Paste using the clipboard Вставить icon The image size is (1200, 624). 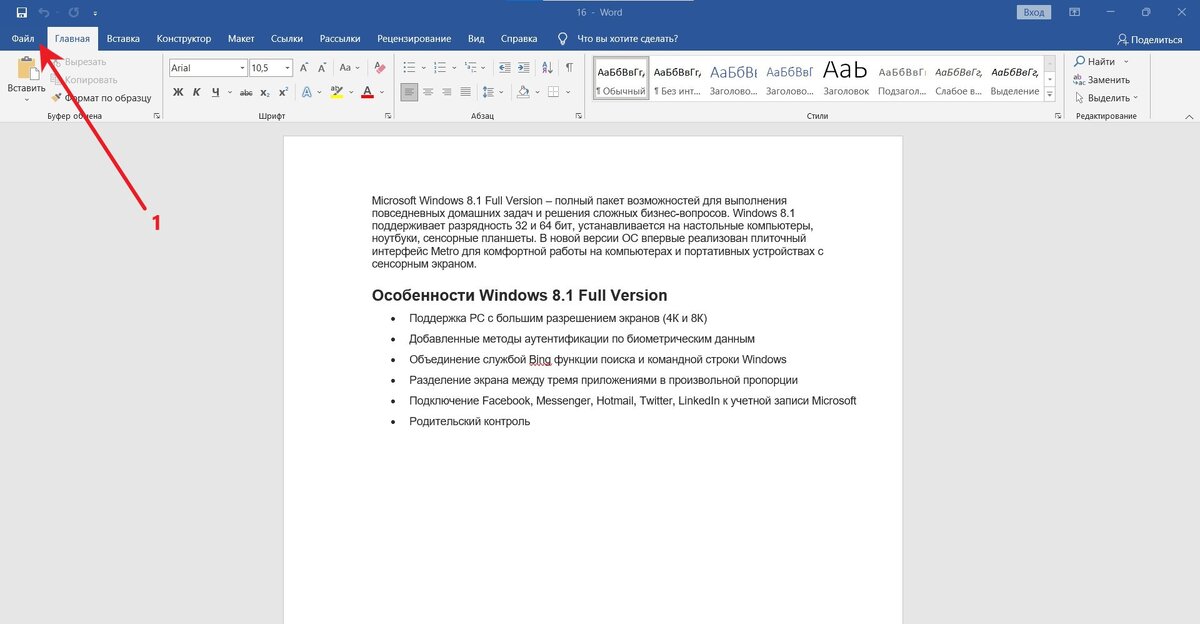coord(26,68)
